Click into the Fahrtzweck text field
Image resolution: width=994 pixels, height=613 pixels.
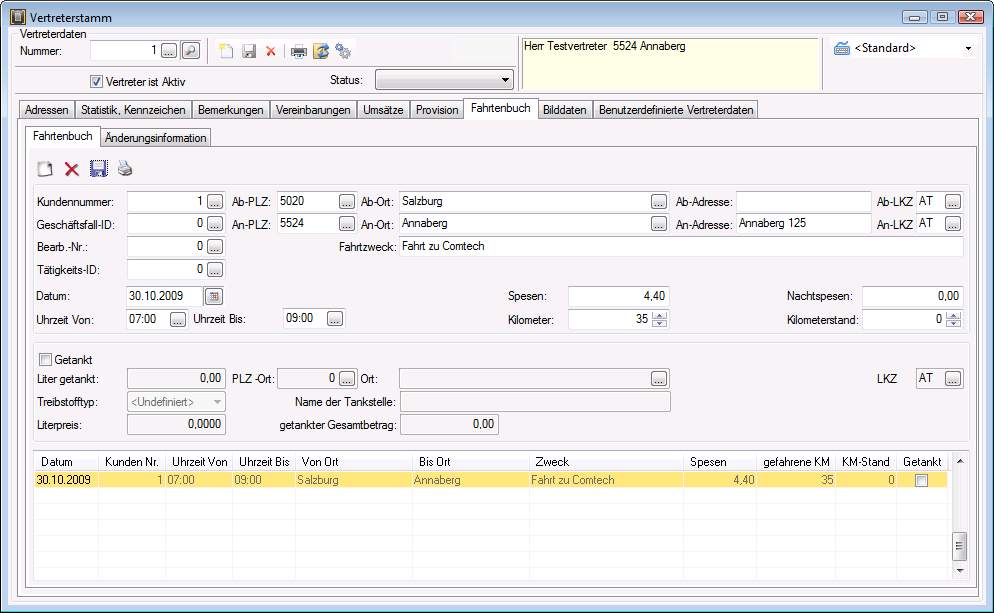click(x=681, y=247)
